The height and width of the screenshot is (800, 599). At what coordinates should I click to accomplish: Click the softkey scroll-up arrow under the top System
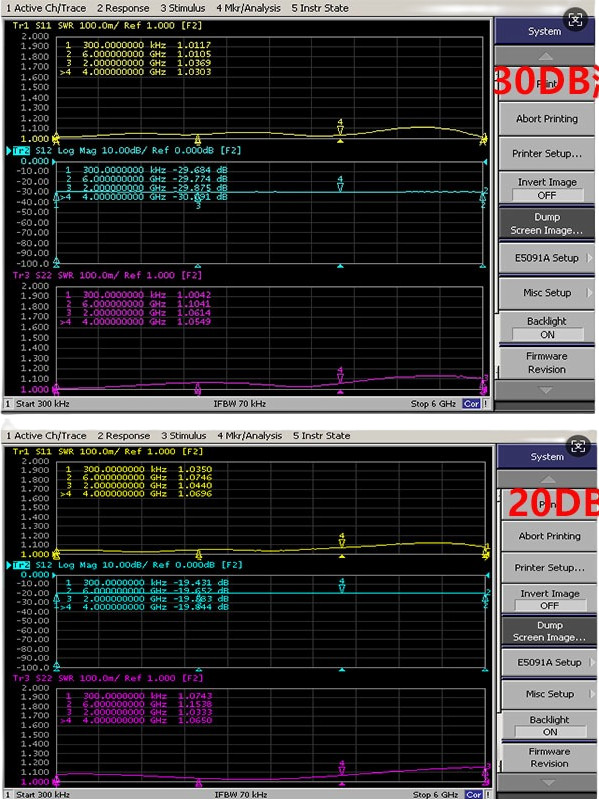click(545, 56)
